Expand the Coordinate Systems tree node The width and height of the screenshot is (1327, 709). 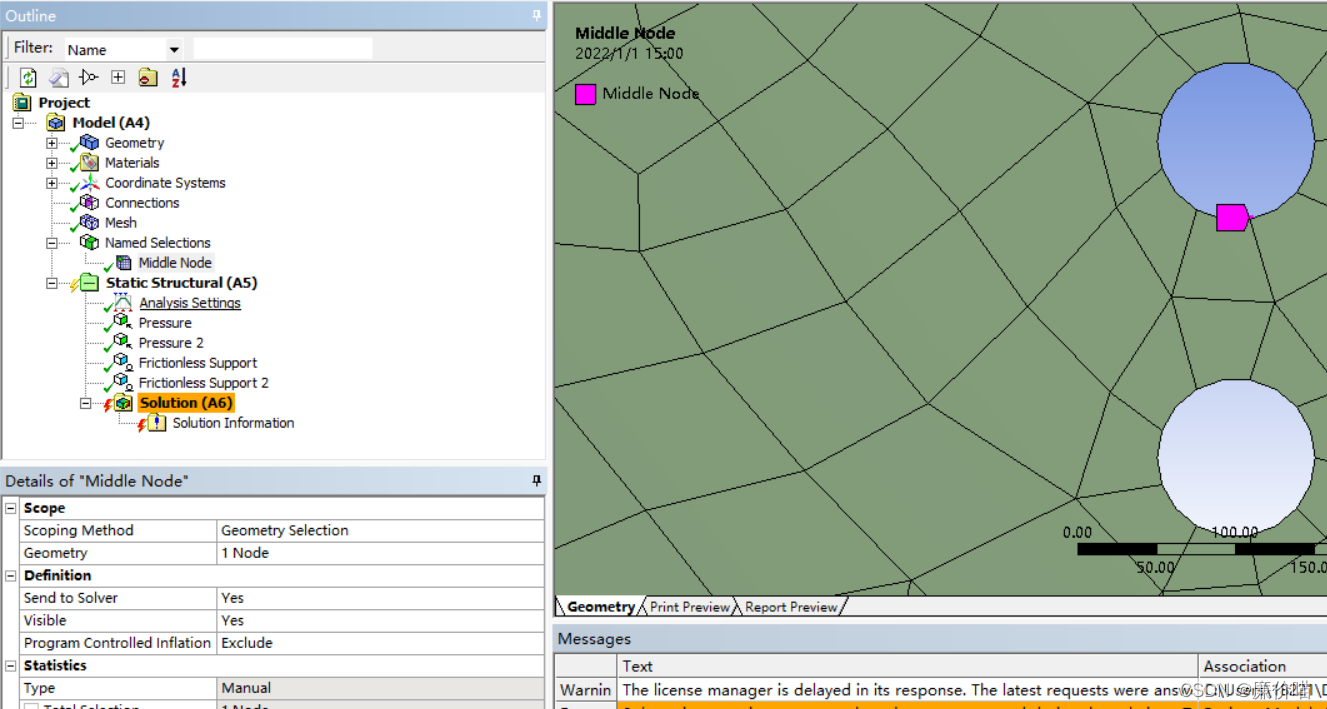coord(51,183)
